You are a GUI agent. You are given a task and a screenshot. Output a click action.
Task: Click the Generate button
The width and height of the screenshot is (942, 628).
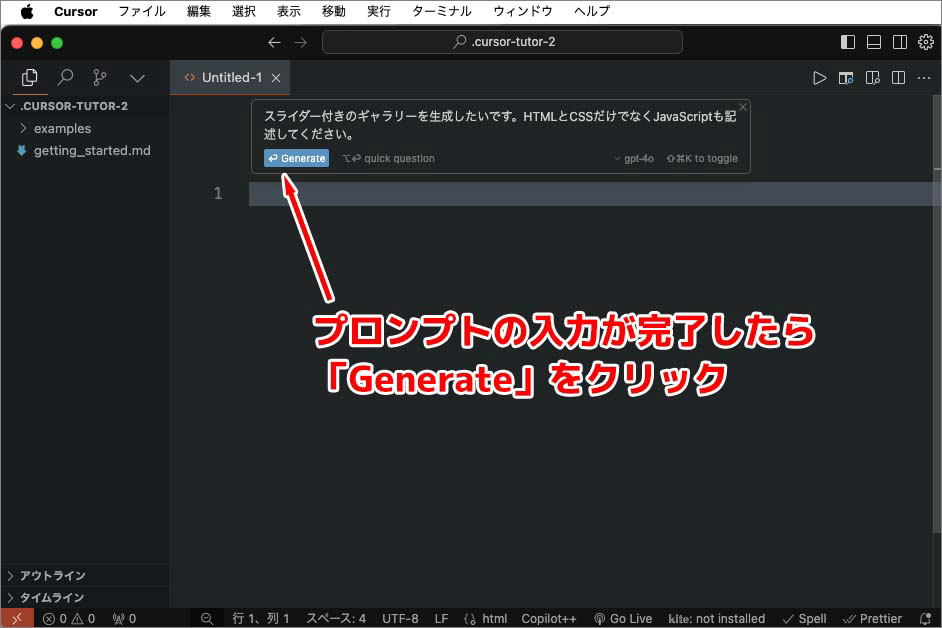296,158
